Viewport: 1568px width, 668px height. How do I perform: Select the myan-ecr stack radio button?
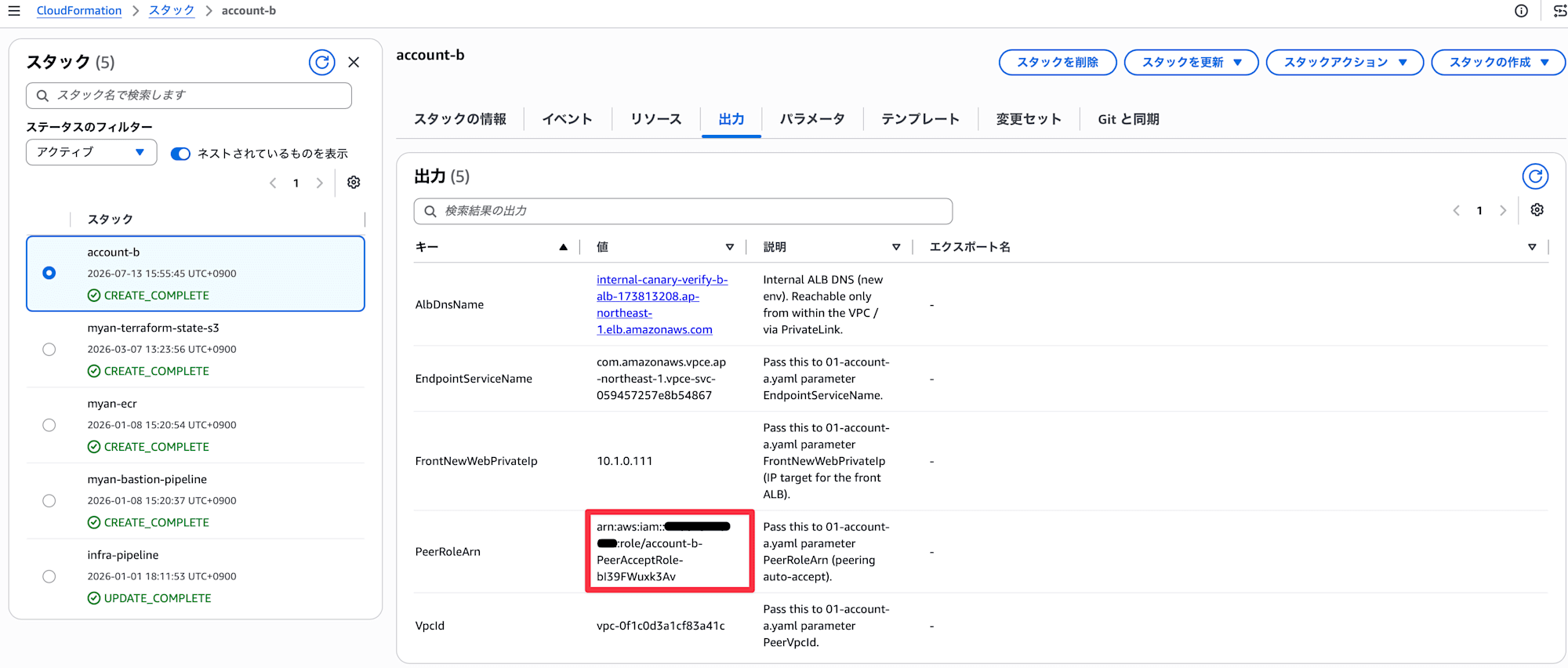[49, 425]
